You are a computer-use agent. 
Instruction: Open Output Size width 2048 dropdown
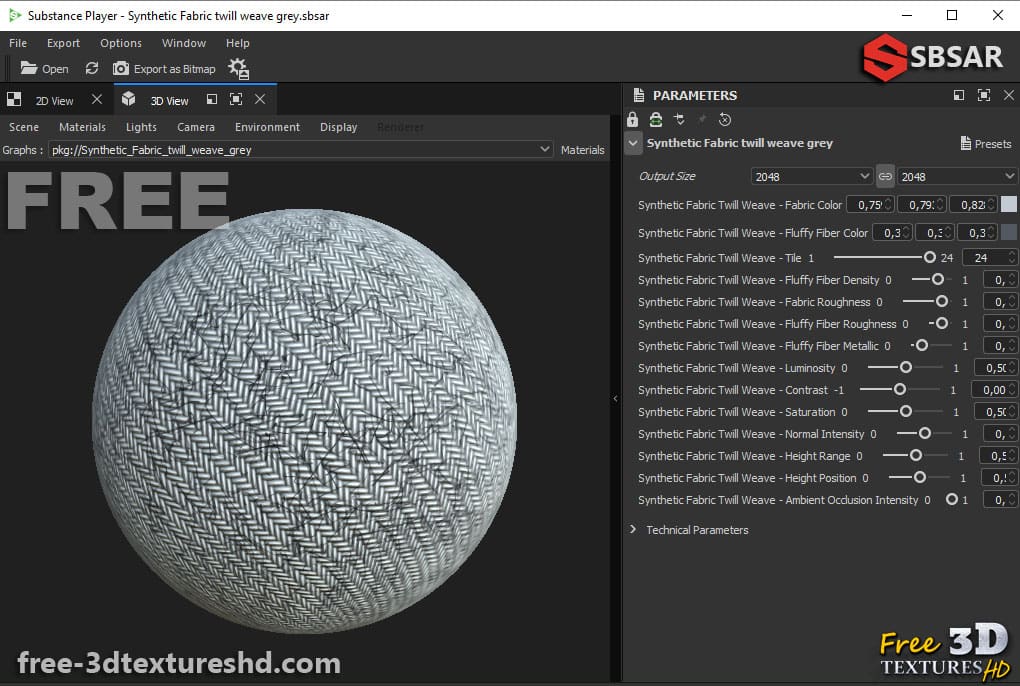811,176
